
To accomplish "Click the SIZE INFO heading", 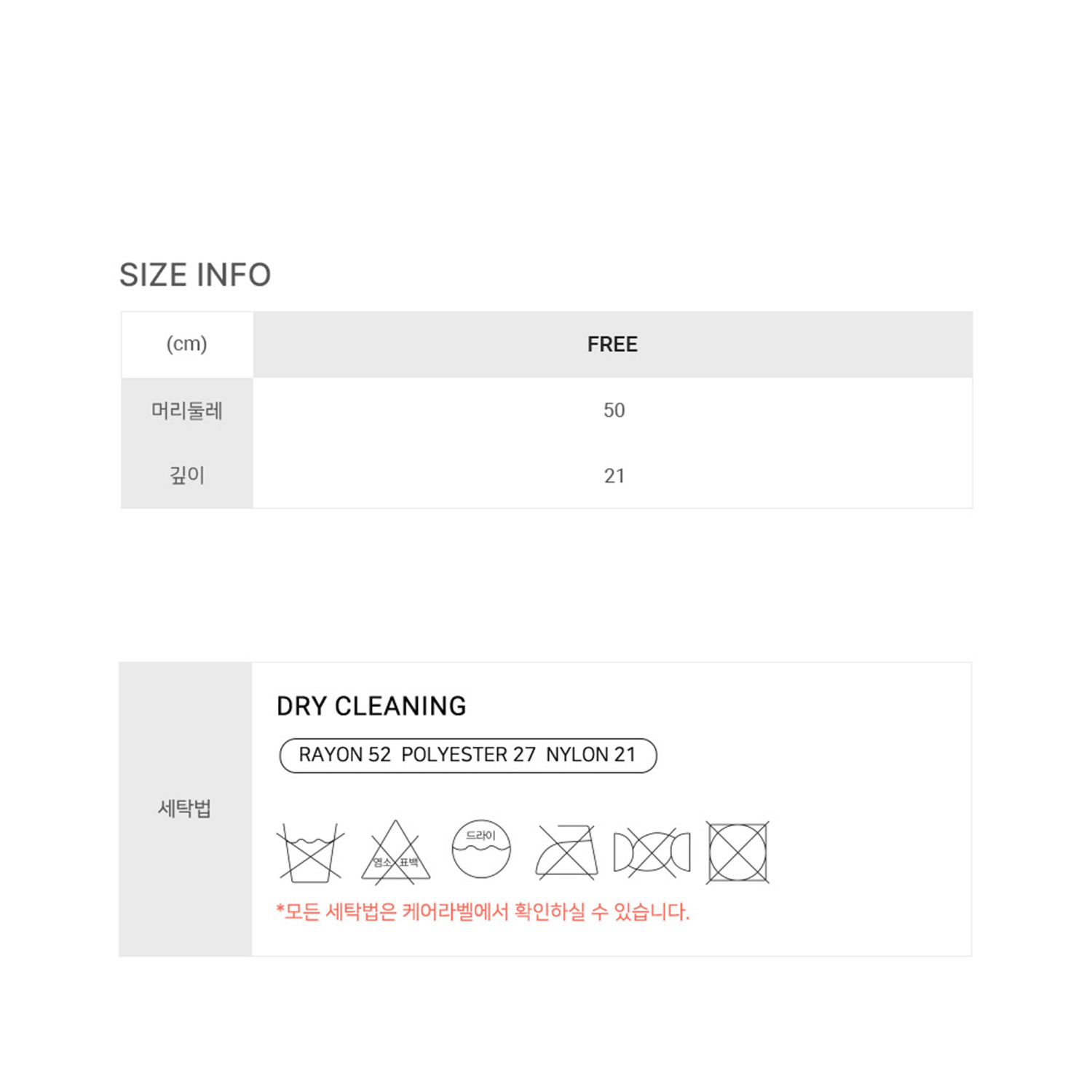I will (195, 275).
